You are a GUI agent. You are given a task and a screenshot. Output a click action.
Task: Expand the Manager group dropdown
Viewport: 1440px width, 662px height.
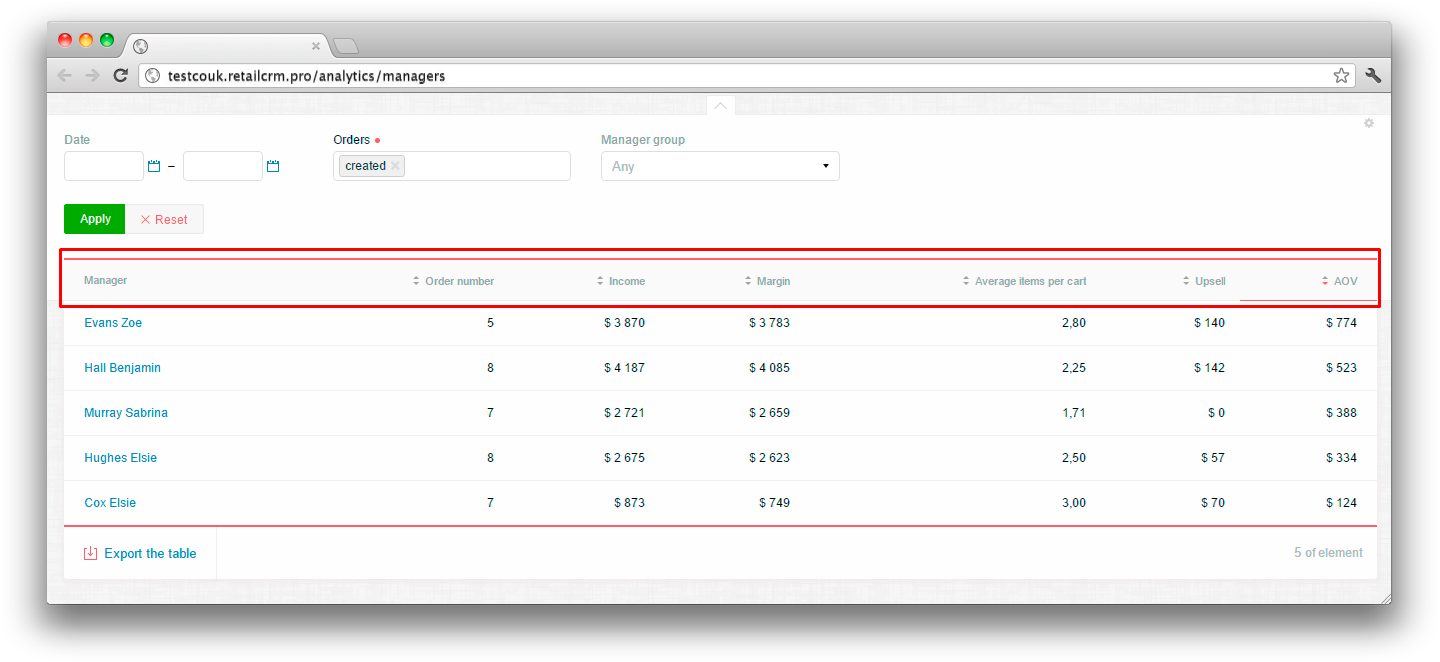[x=720, y=166]
